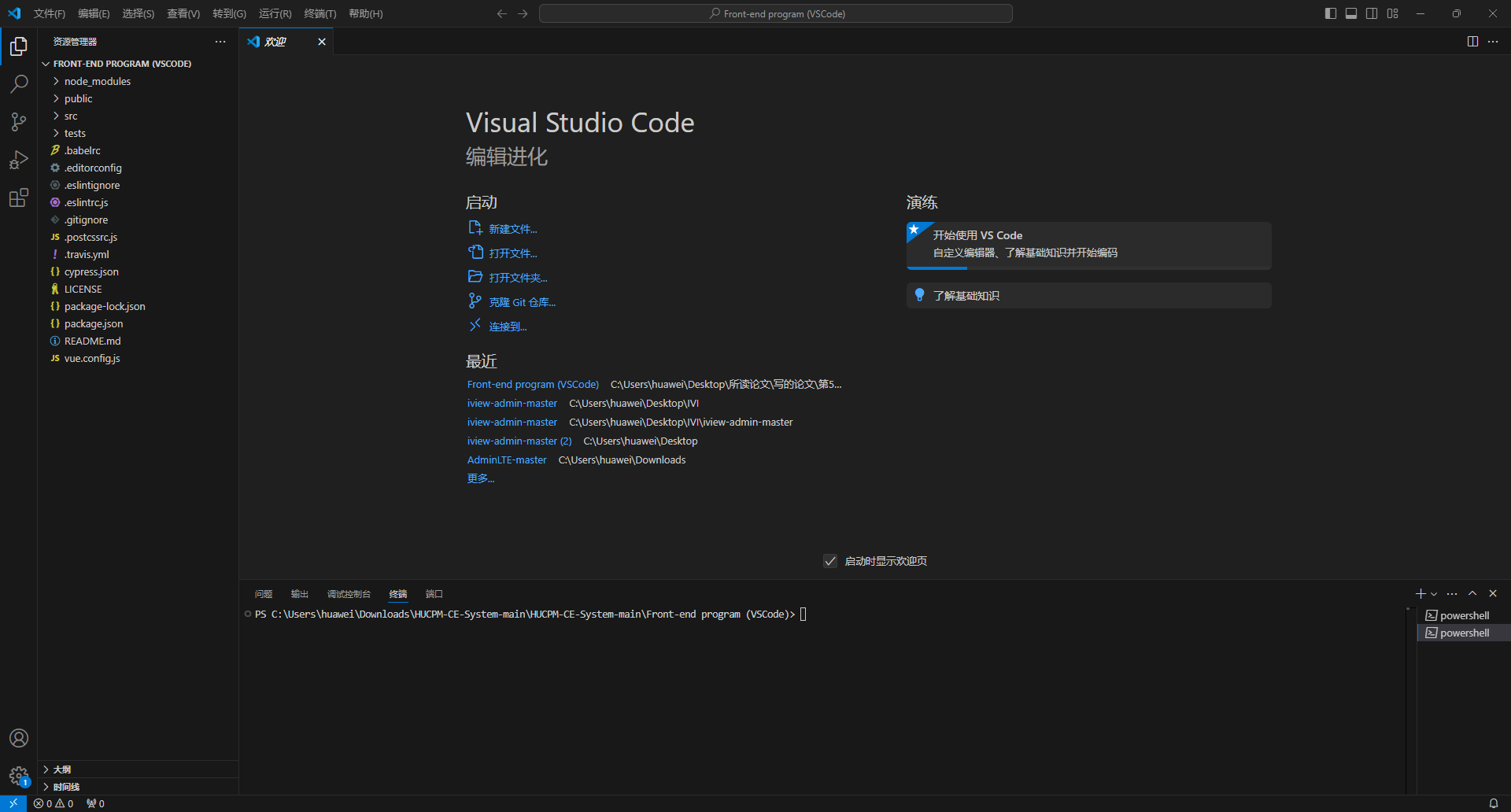This screenshot has height=812, width=1511.
Task: Open the 文件(F) menu
Action: coord(50,13)
